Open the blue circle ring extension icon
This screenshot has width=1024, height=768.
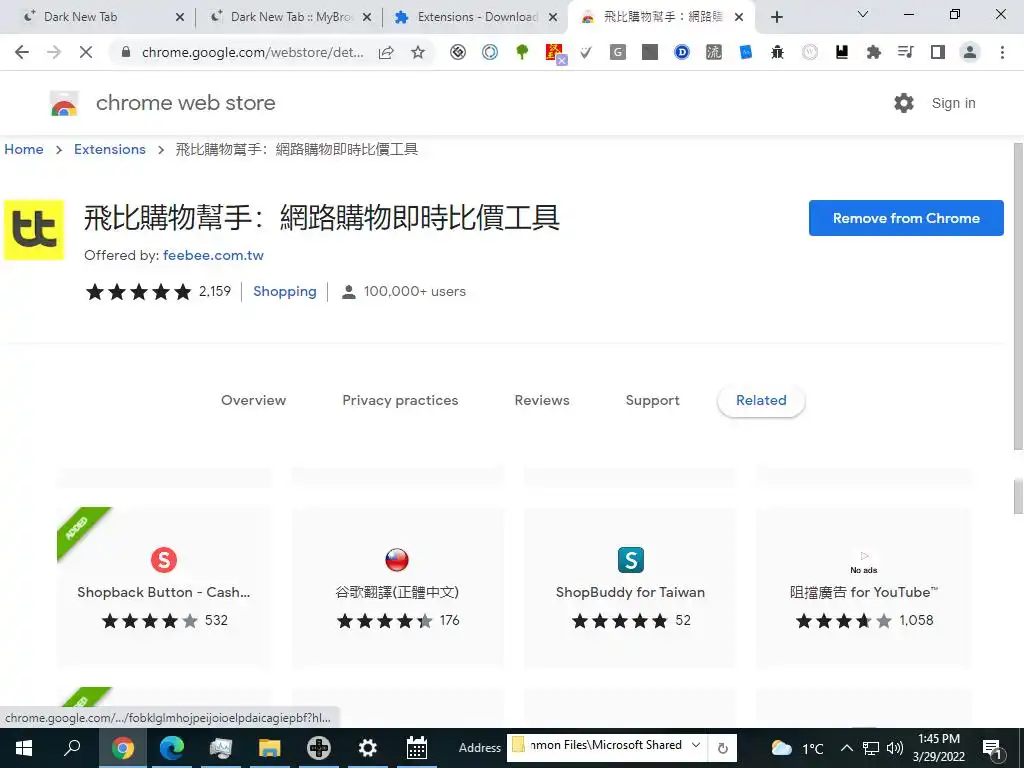coord(490,52)
